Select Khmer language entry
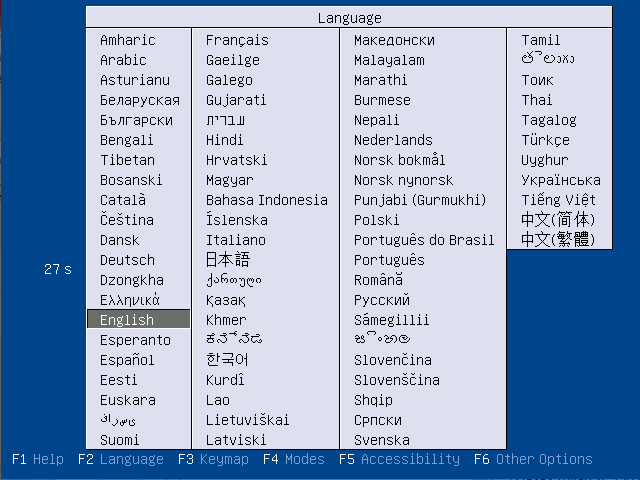This screenshot has height=480, width=640. pos(226,320)
